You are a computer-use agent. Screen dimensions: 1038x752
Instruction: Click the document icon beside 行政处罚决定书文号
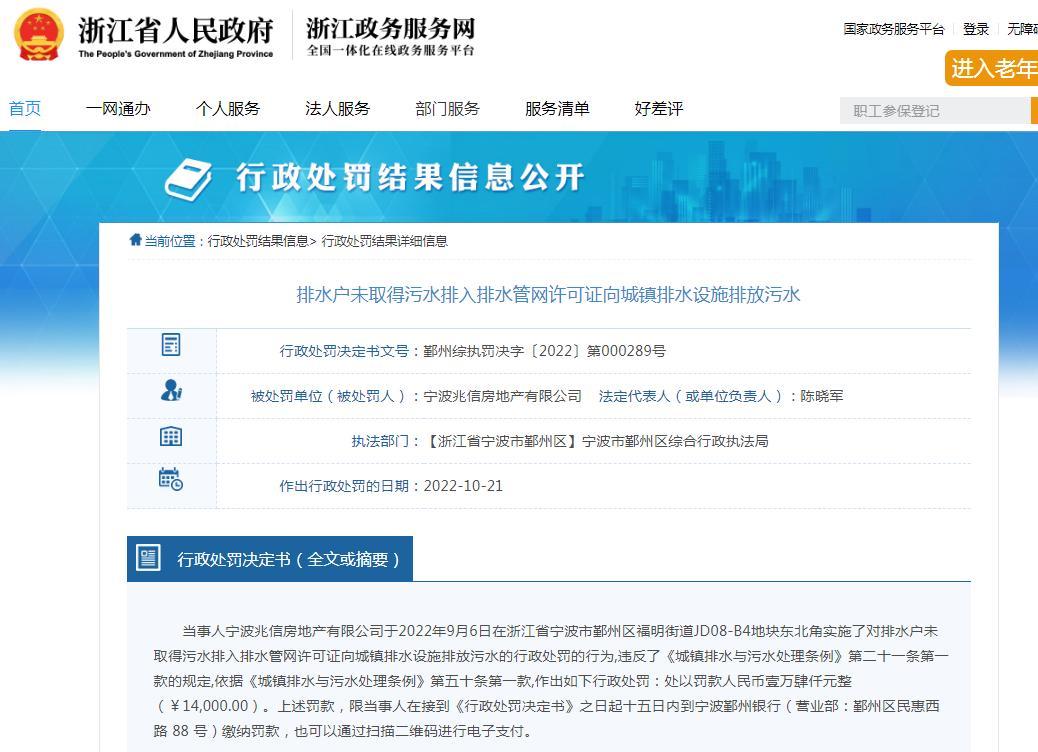[x=171, y=344]
